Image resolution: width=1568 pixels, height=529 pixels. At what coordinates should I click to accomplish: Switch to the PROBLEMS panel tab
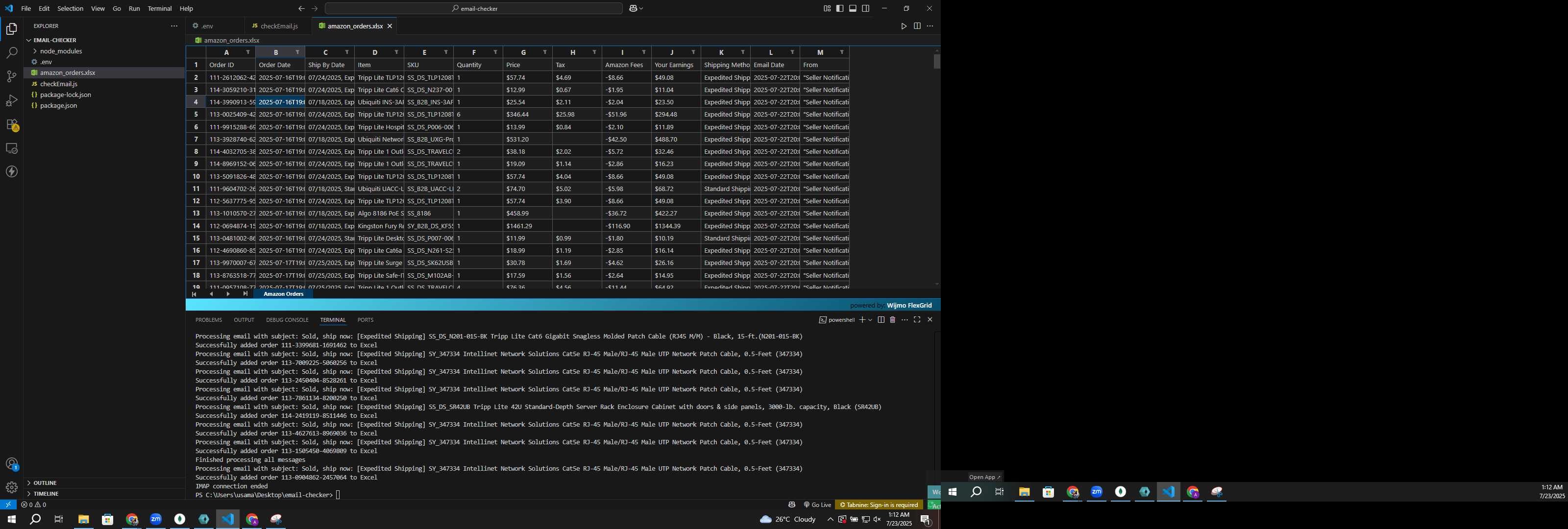[209, 319]
